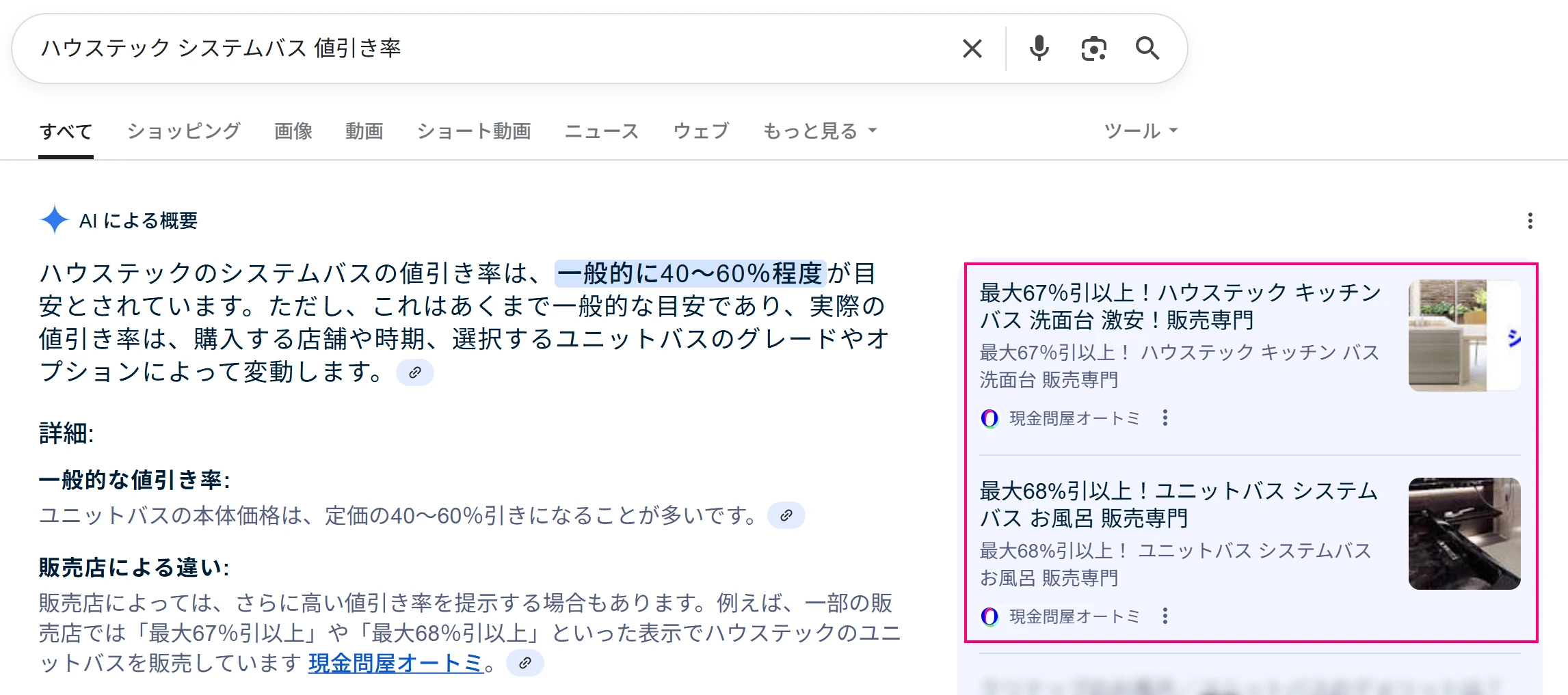Click 現金問屋オートミ favicon under 68% card
This screenshot has width=1568, height=695.
click(989, 616)
